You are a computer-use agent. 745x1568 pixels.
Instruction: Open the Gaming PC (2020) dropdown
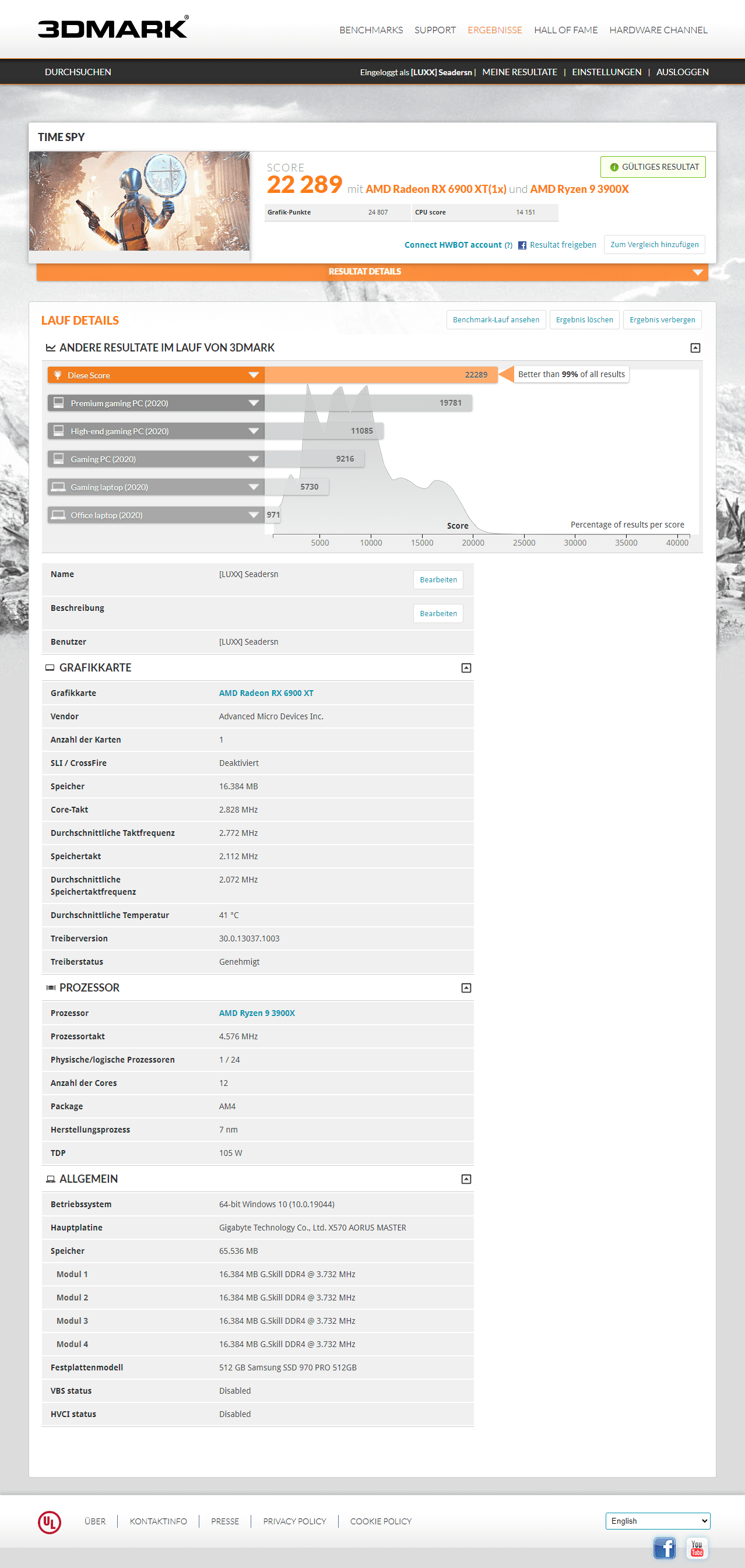tap(254, 459)
